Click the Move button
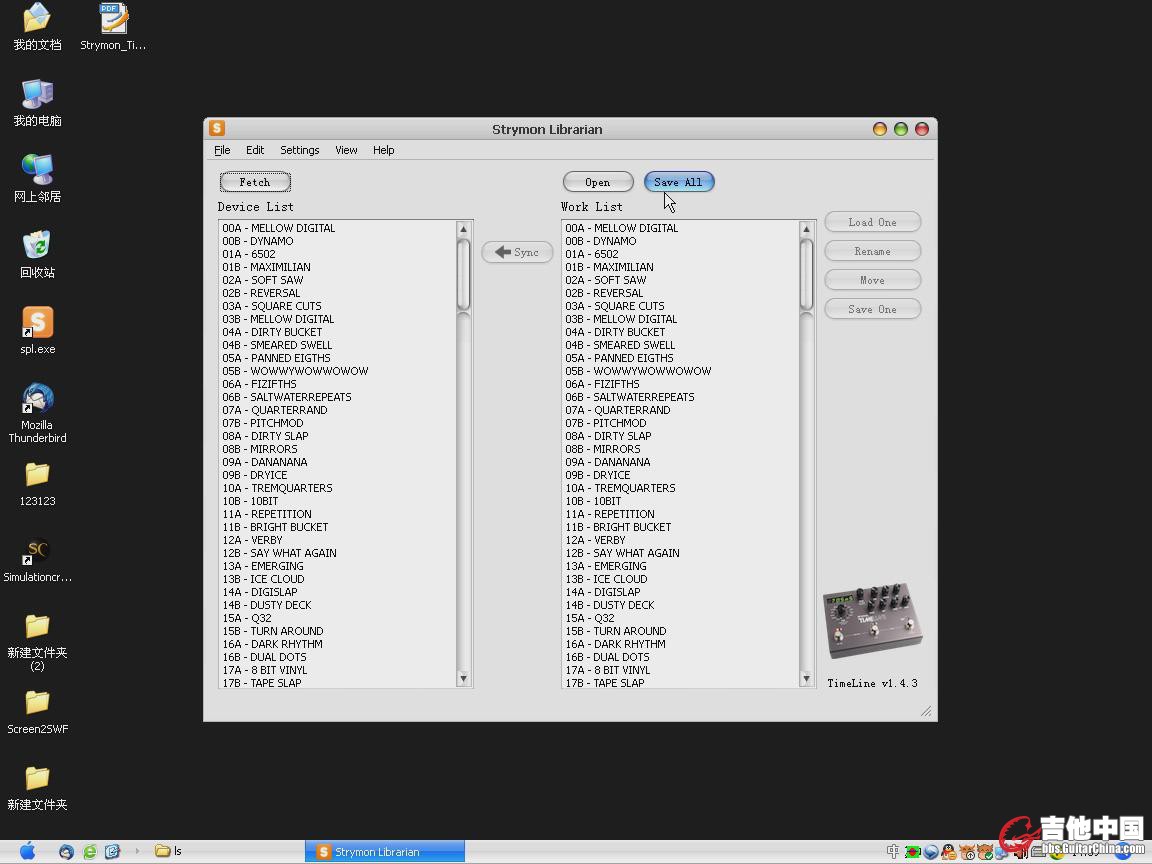This screenshot has height=864, width=1152. (x=873, y=280)
